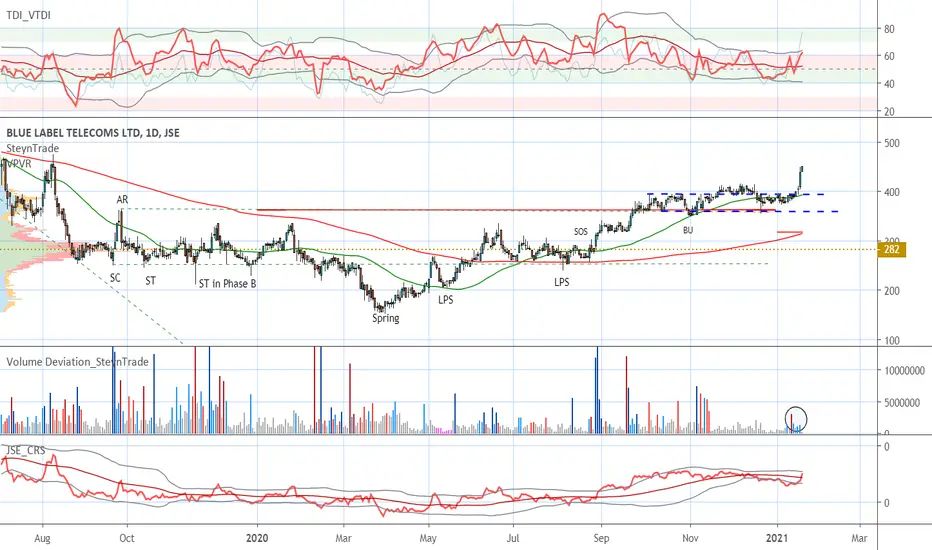Viewport: 932px width, 550px height.
Task: Click the JSE_CRS indicator label
Action: (26, 450)
